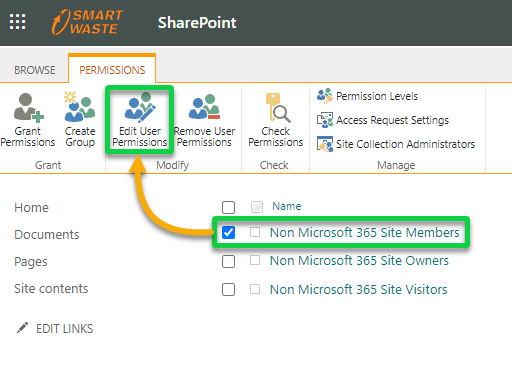Viewport: 512px width, 368px height.
Task: Click the Grant group label
Action: [x=48, y=165]
